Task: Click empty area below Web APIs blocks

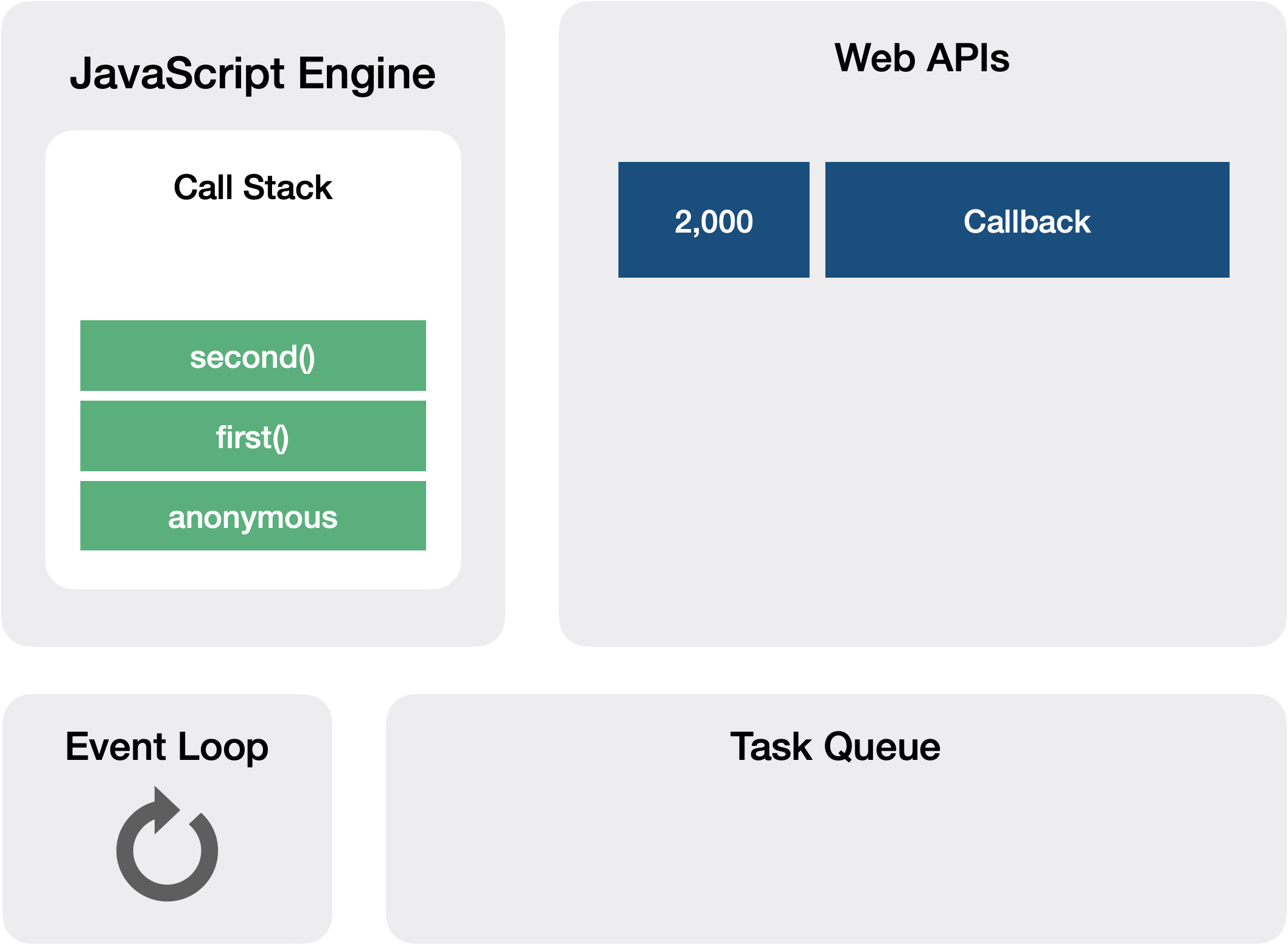Action: 922,463
